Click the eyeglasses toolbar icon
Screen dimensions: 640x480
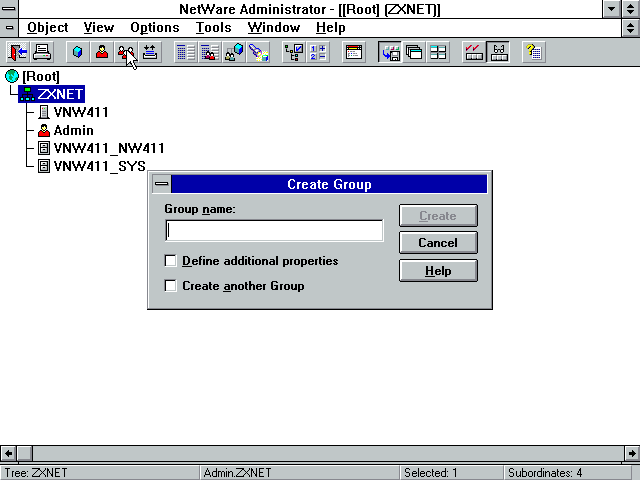[498, 52]
